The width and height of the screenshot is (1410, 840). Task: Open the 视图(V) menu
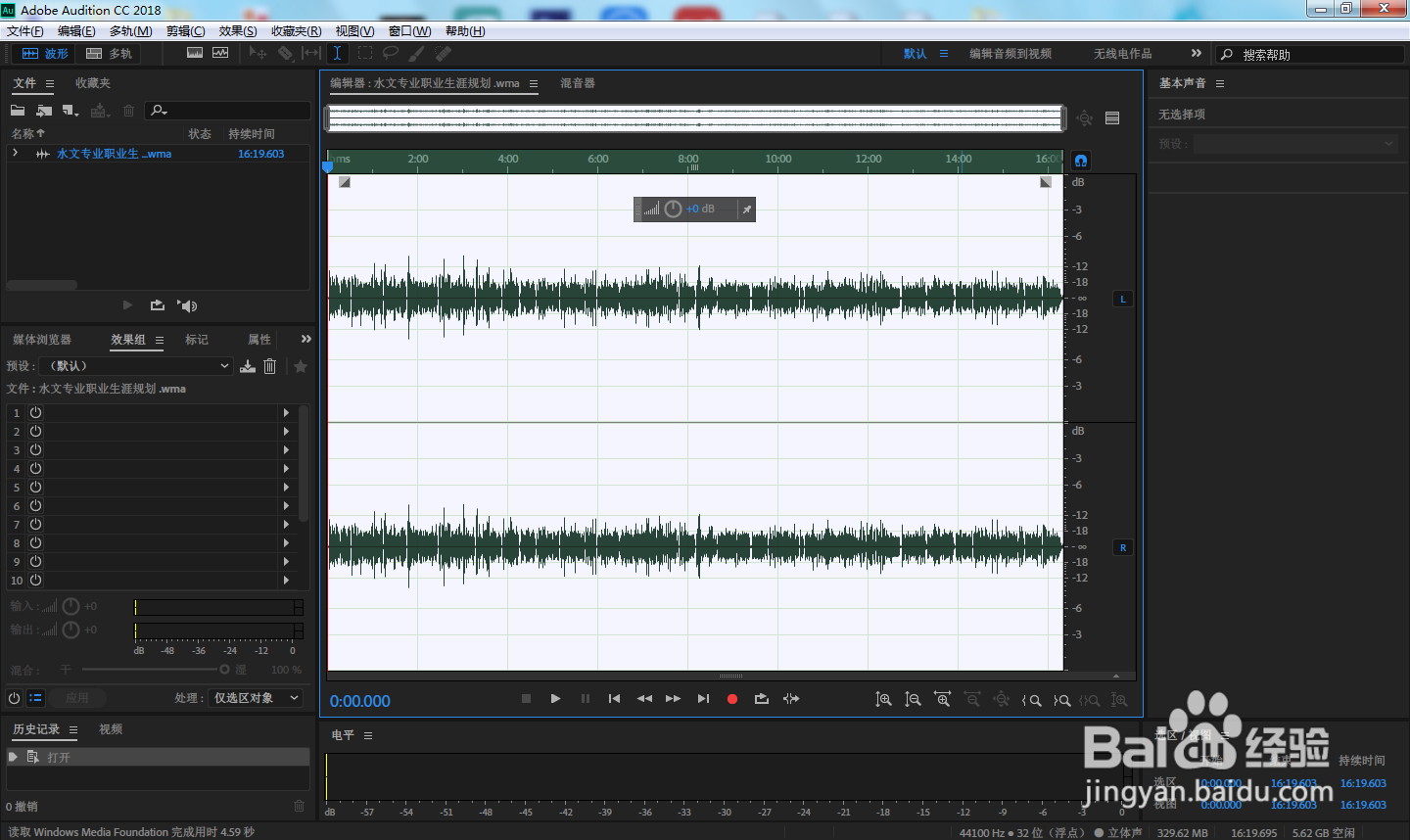coord(354,31)
